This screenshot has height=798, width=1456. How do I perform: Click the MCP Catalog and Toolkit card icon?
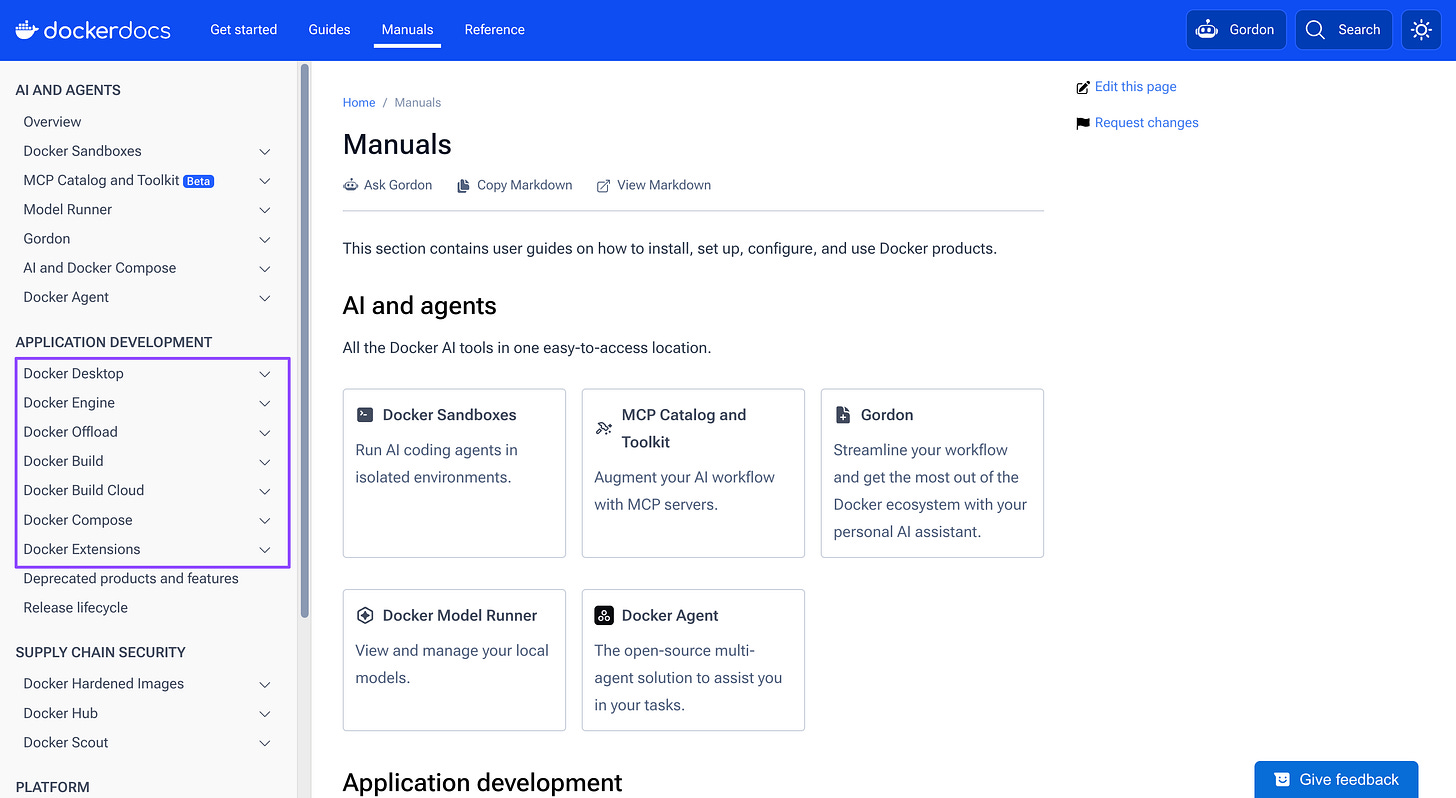click(604, 428)
